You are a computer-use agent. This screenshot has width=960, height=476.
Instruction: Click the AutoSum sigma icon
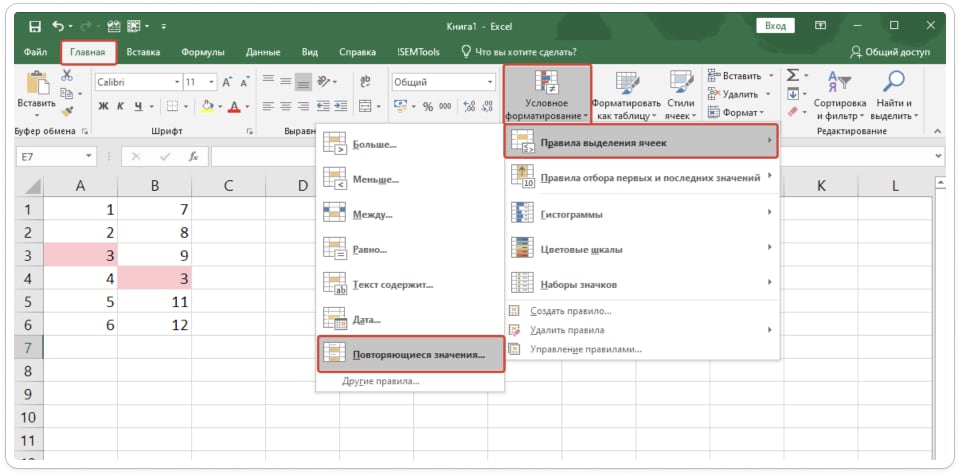click(x=792, y=75)
